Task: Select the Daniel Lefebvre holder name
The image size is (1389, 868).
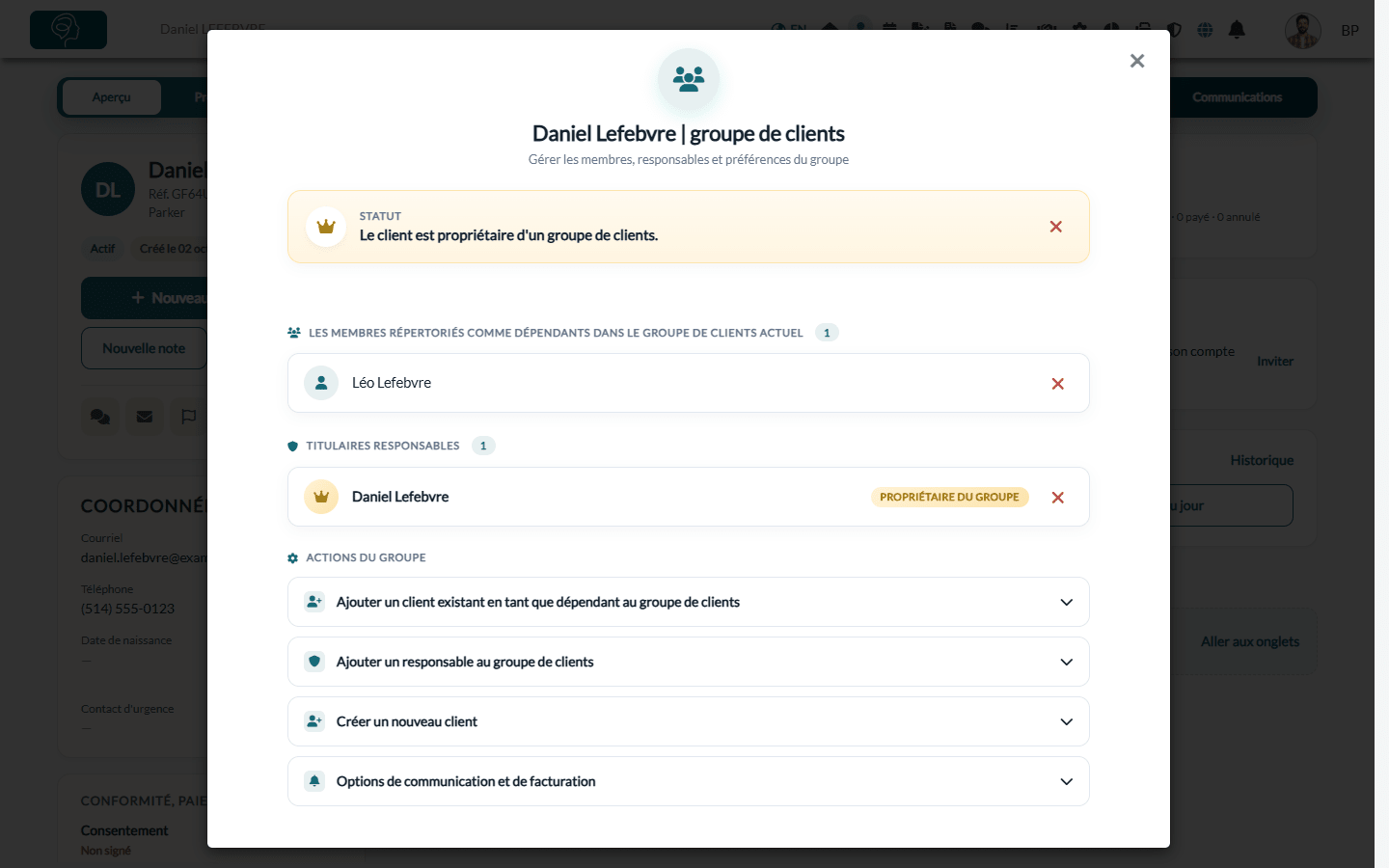Action: click(x=400, y=497)
